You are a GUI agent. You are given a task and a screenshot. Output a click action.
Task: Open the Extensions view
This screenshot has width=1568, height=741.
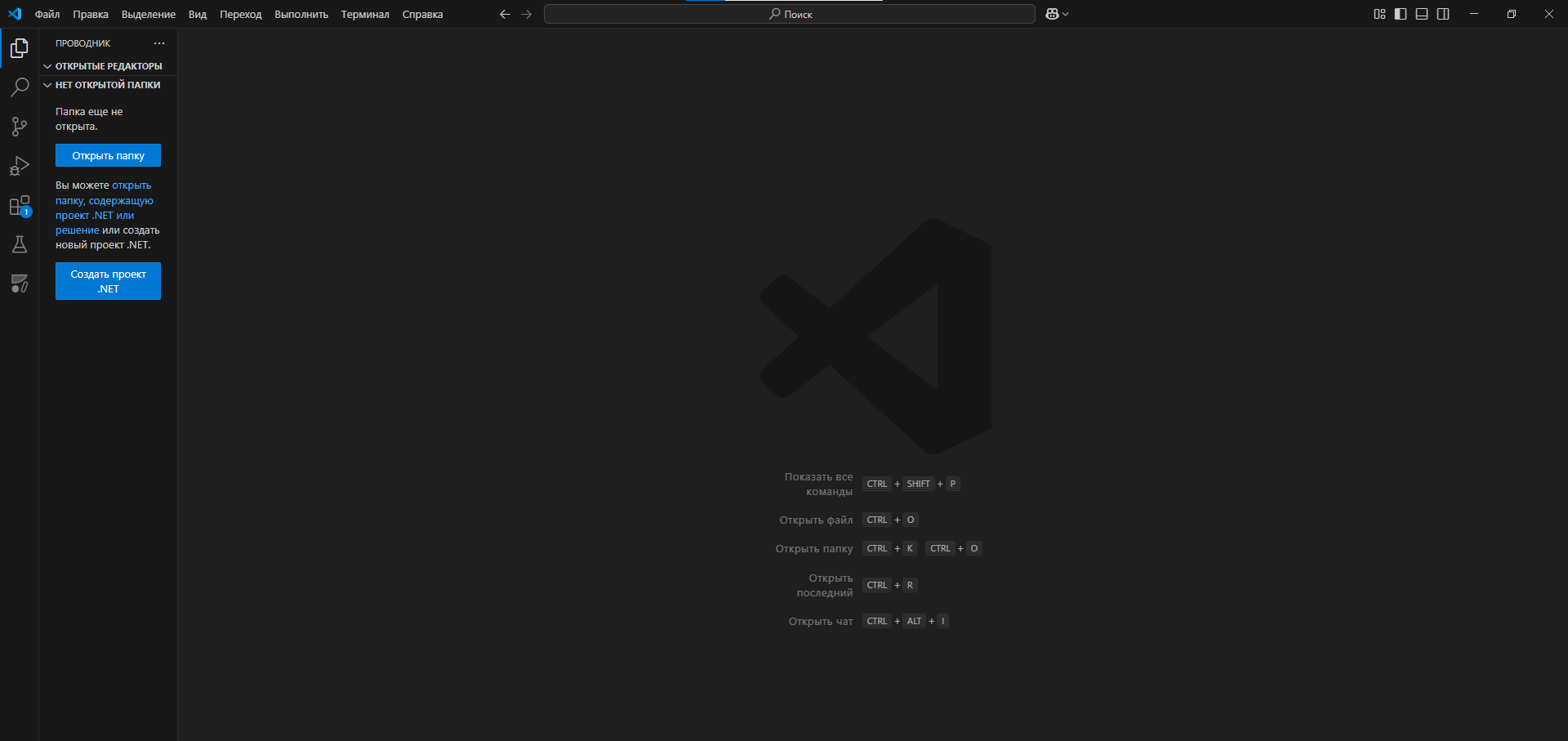click(20, 205)
